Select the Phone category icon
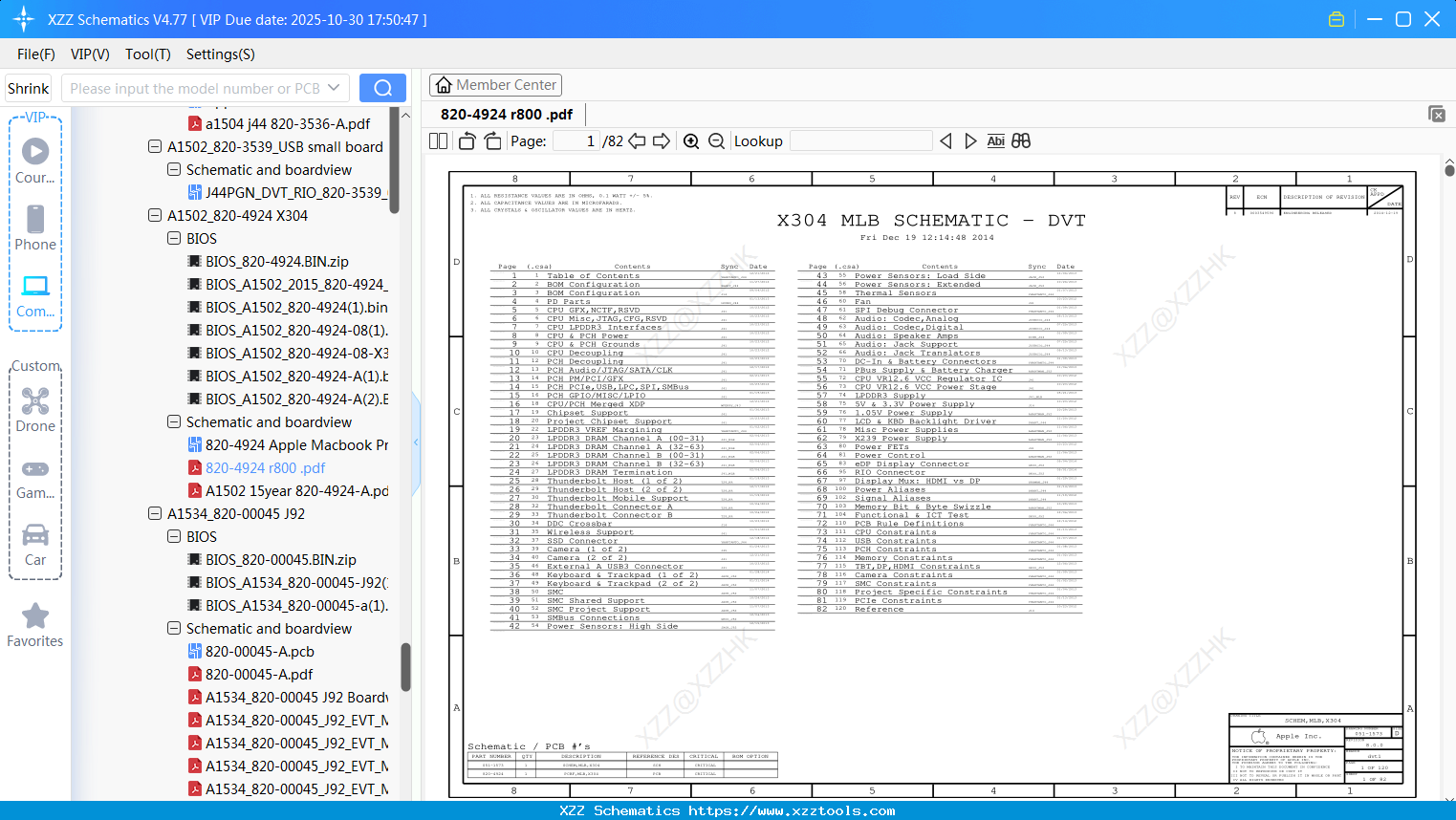This screenshot has width=1456, height=820. coord(35,227)
